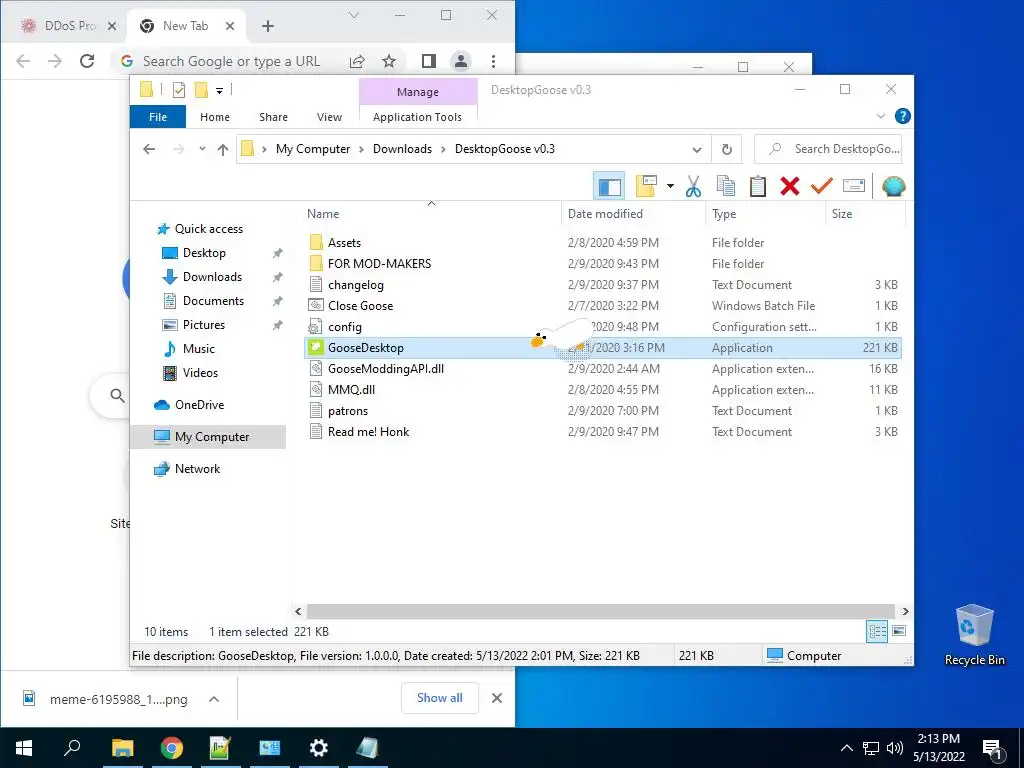This screenshot has height=768, width=1024.
Task: Click the Explorer Help question mark icon
Action: point(903,116)
